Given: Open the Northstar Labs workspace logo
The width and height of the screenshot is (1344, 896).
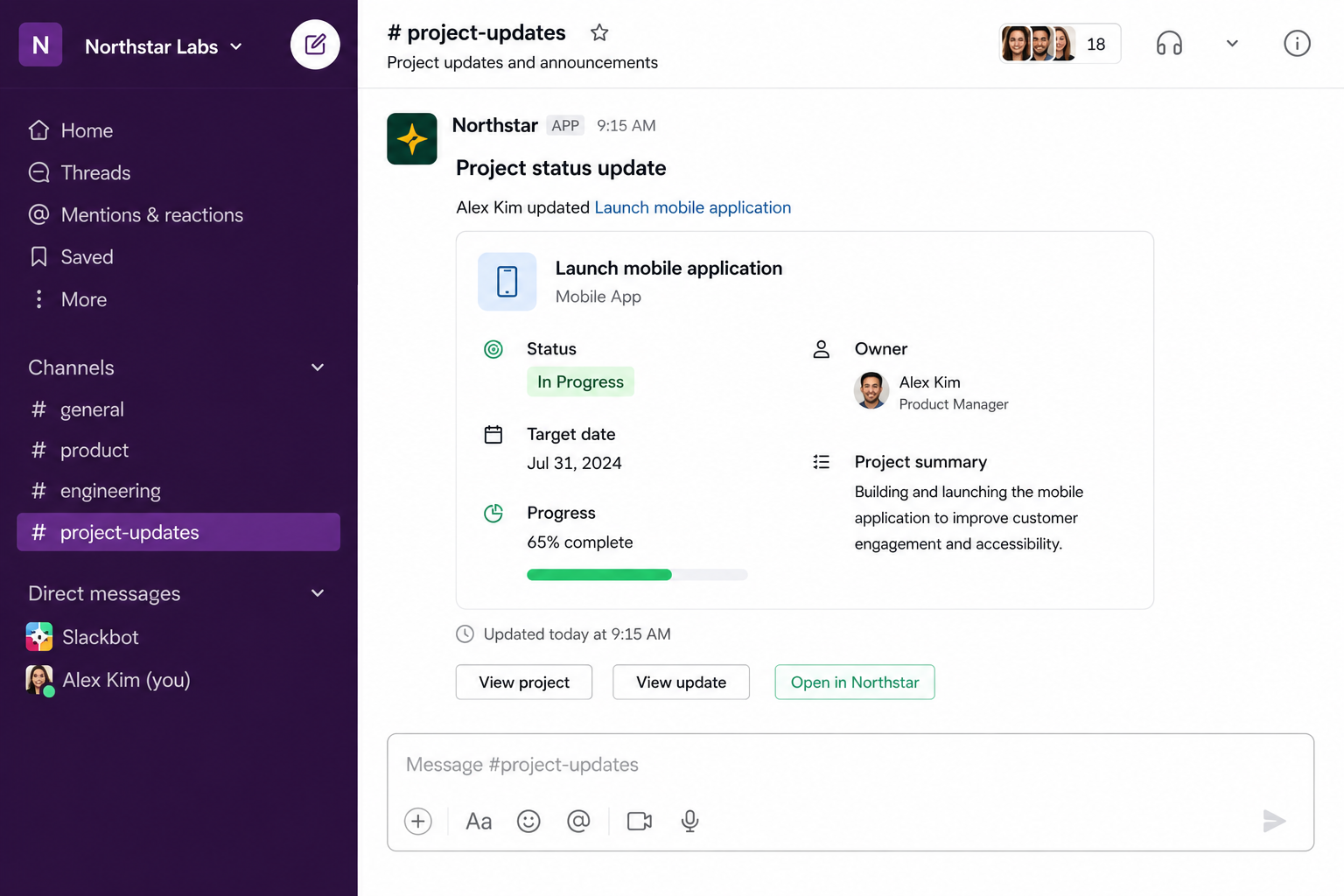Looking at the screenshot, I should 40,45.
